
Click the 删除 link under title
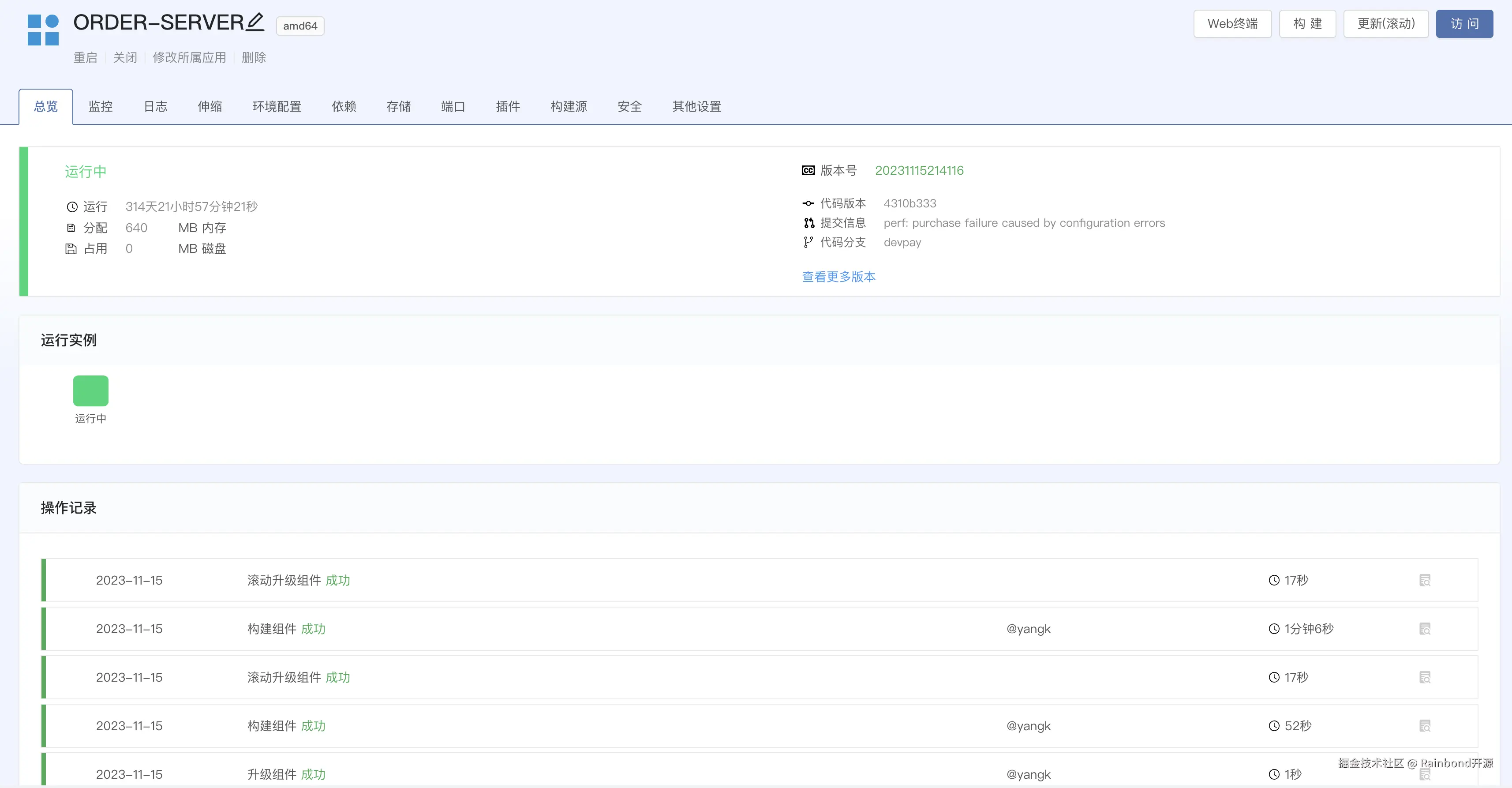click(x=254, y=57)
